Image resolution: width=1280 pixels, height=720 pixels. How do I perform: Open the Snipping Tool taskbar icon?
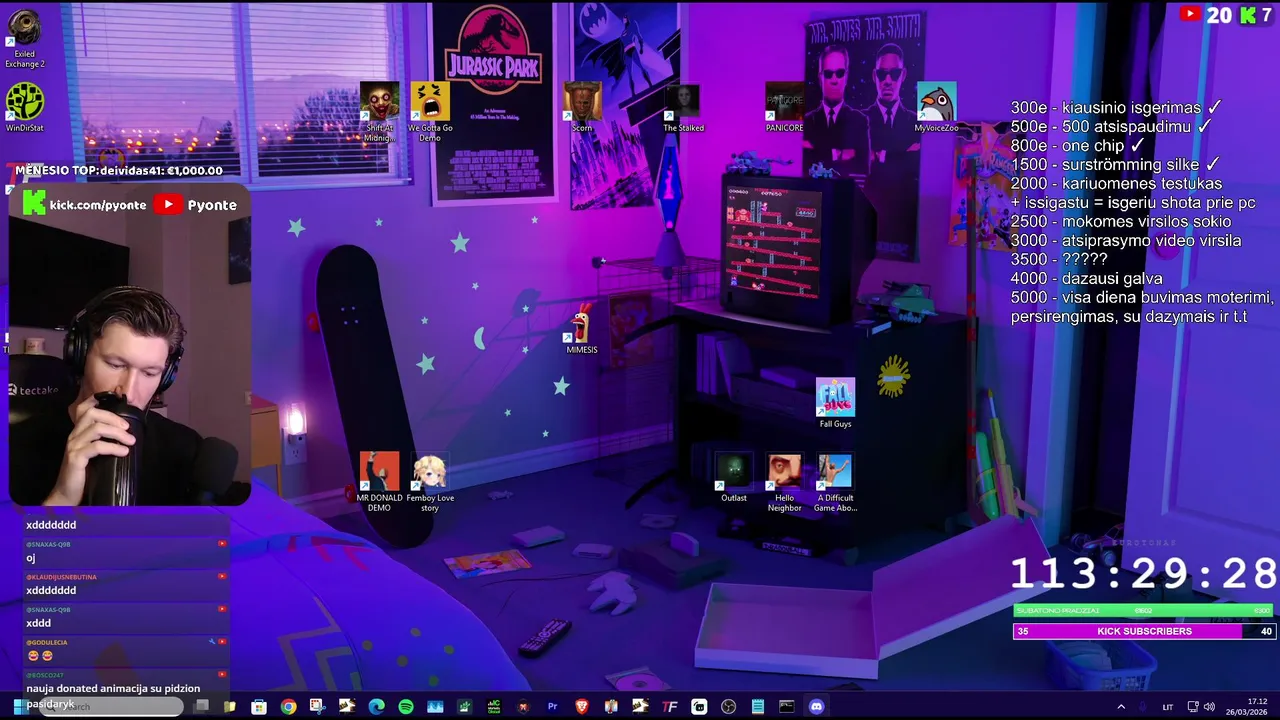click(x=317, y=707)
